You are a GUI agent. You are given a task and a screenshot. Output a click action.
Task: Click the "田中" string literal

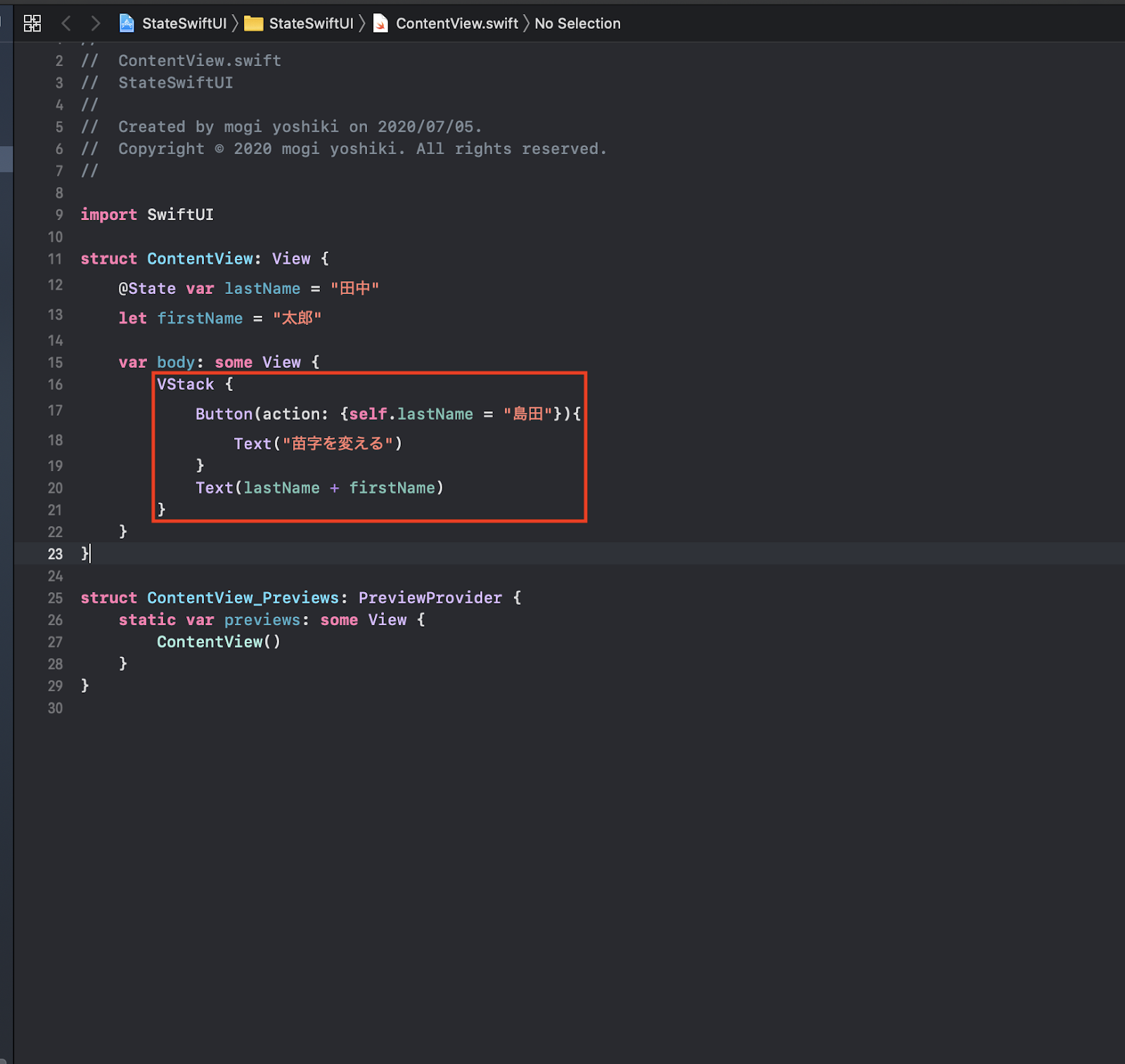click(x=354, y=288)
